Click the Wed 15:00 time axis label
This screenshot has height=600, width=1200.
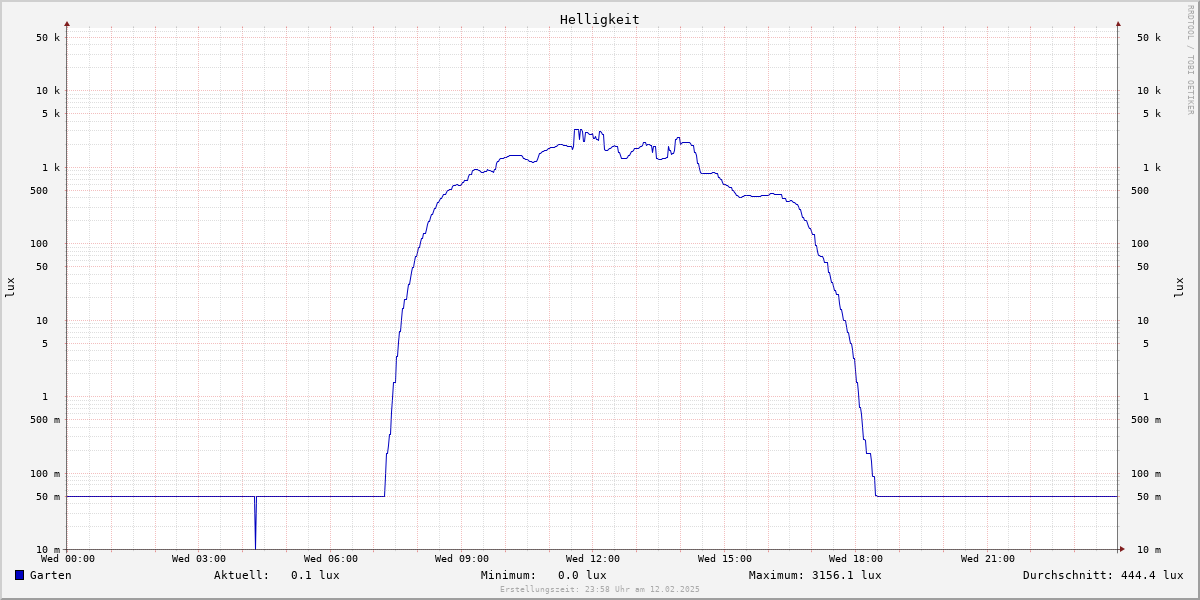725,559
